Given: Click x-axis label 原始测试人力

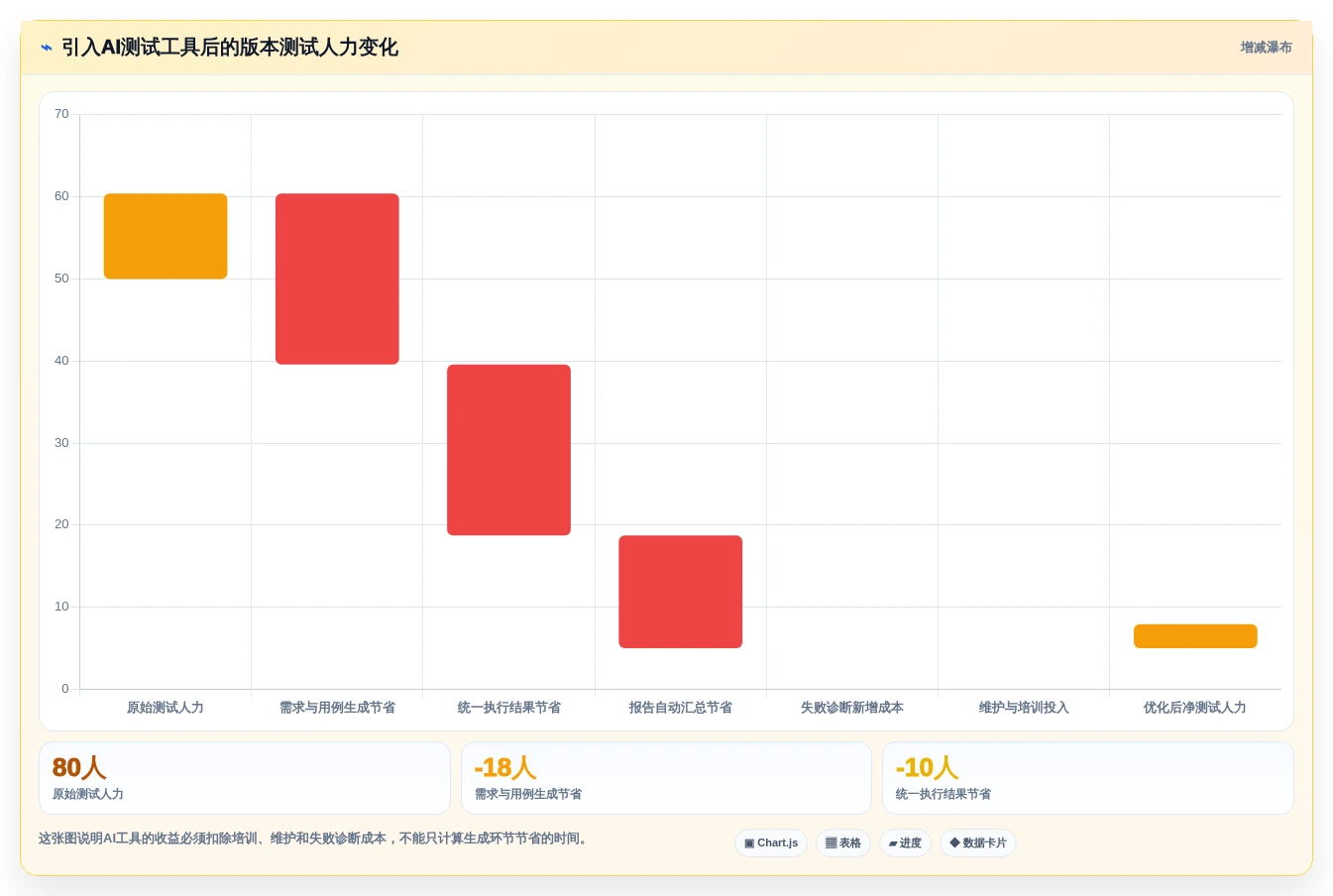Looking at the screenshot, I should point(166,708).
